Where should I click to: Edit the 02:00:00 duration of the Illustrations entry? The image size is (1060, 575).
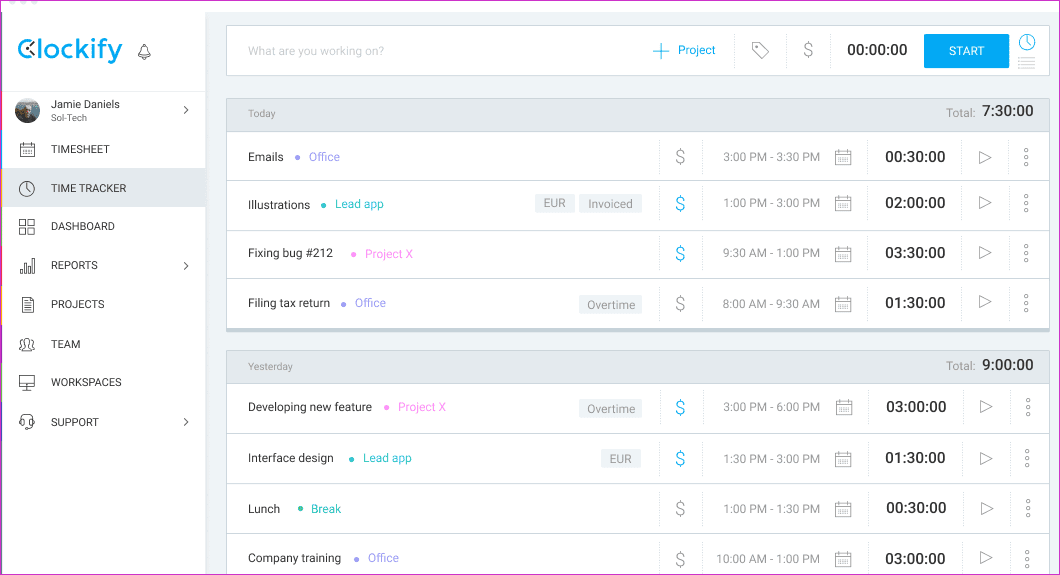pos(915,203)
